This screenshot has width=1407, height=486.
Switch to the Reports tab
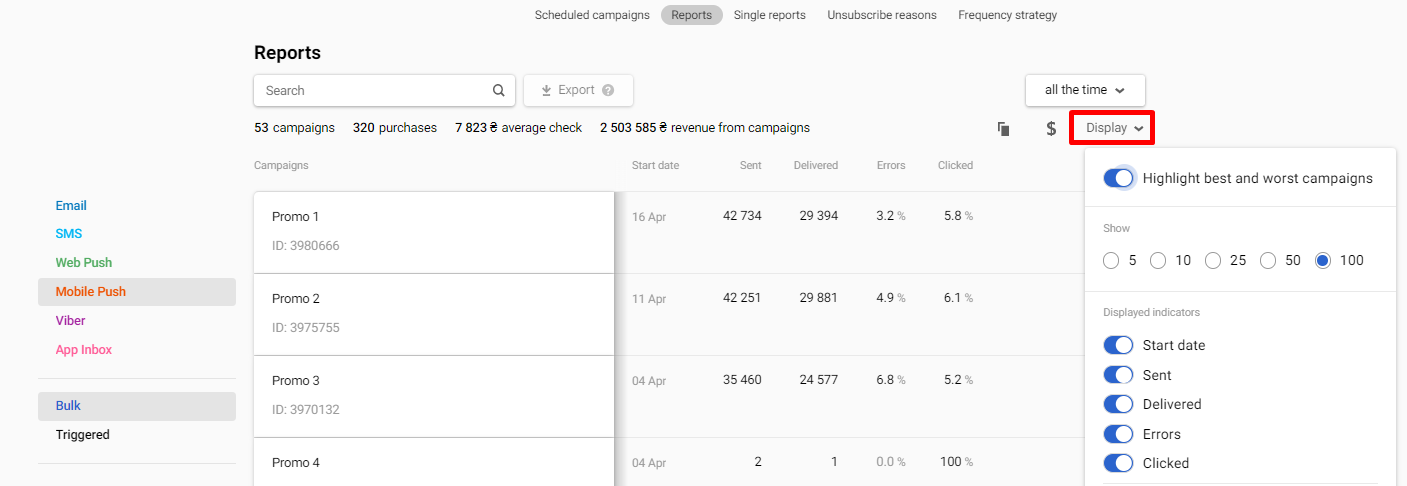click(x=692, y=15)
